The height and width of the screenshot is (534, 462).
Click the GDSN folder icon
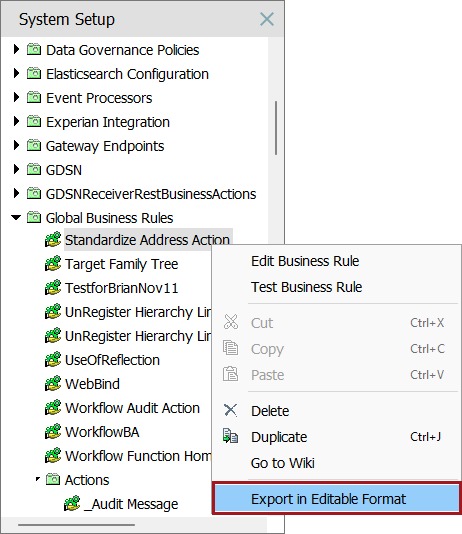[x=34, y=169]
